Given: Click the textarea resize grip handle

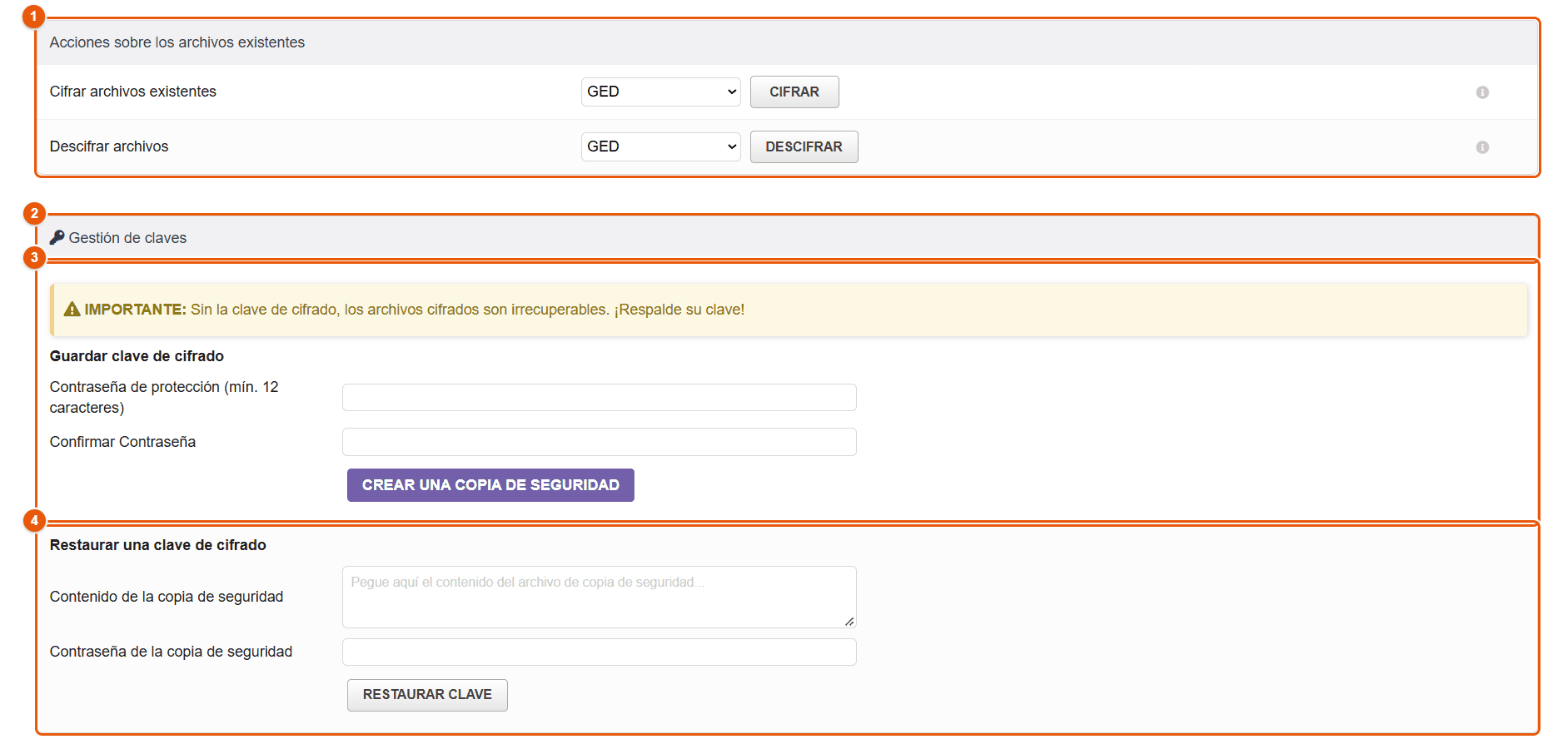Looking at the screenshot, I should coord(849,621).
